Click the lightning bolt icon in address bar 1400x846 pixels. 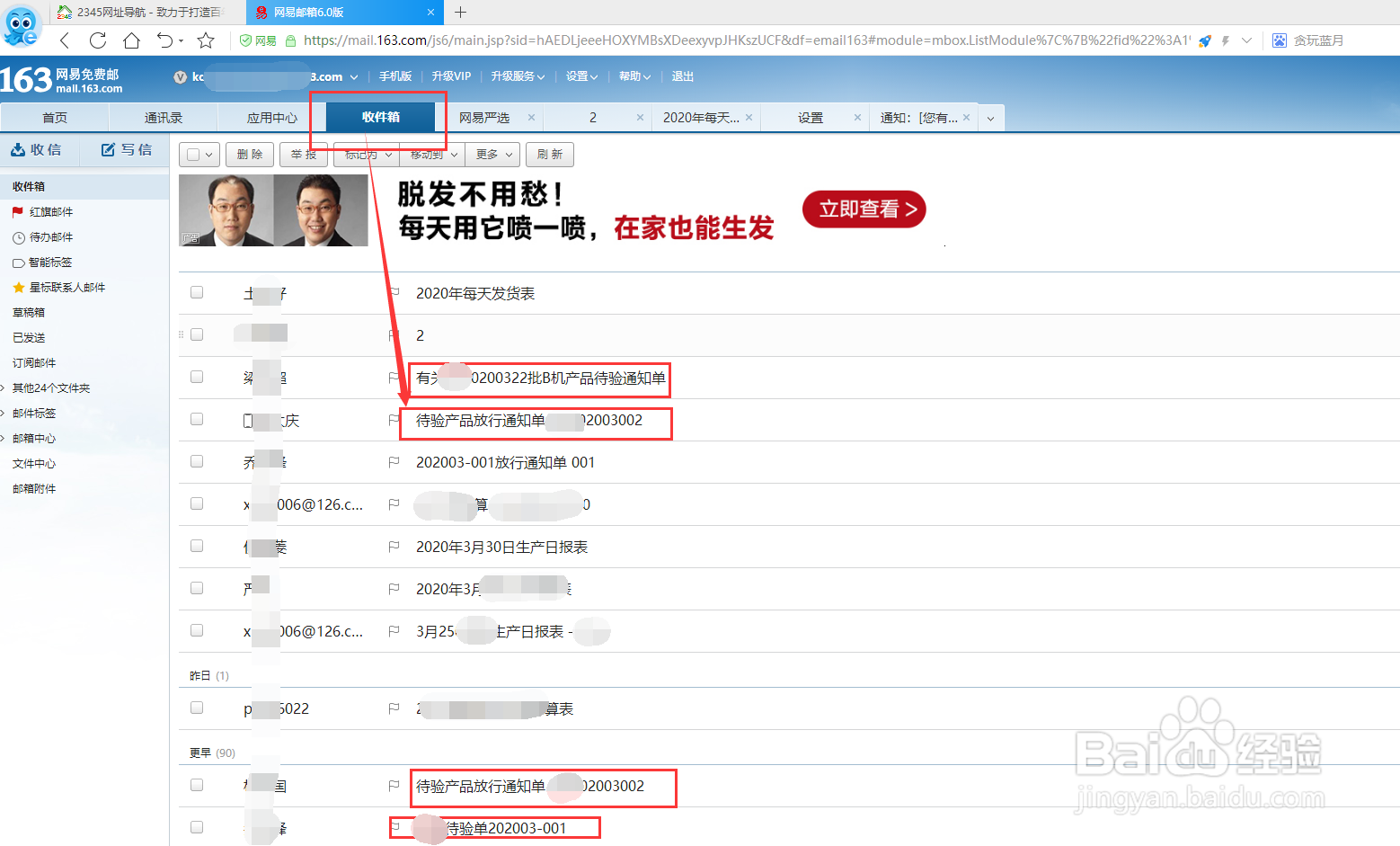tap(1226, 40)
